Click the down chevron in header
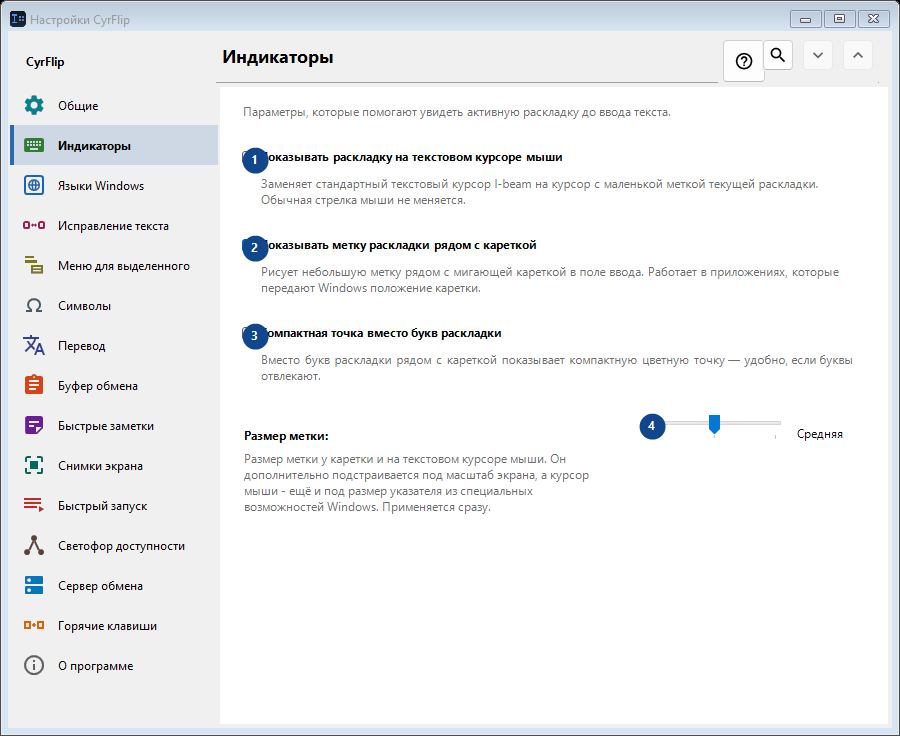The width and height of the screenshot is (900, 736). (818, 55)
